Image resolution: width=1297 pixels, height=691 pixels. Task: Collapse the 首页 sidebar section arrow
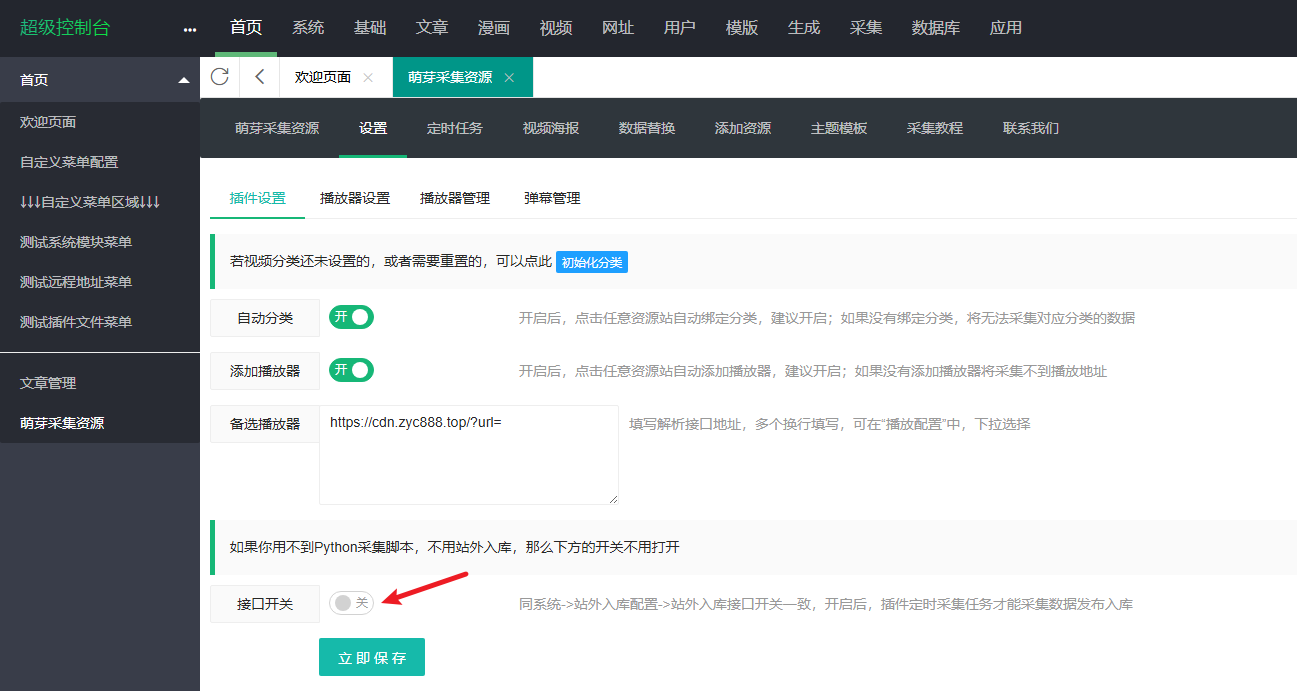[x=183, y=80]
